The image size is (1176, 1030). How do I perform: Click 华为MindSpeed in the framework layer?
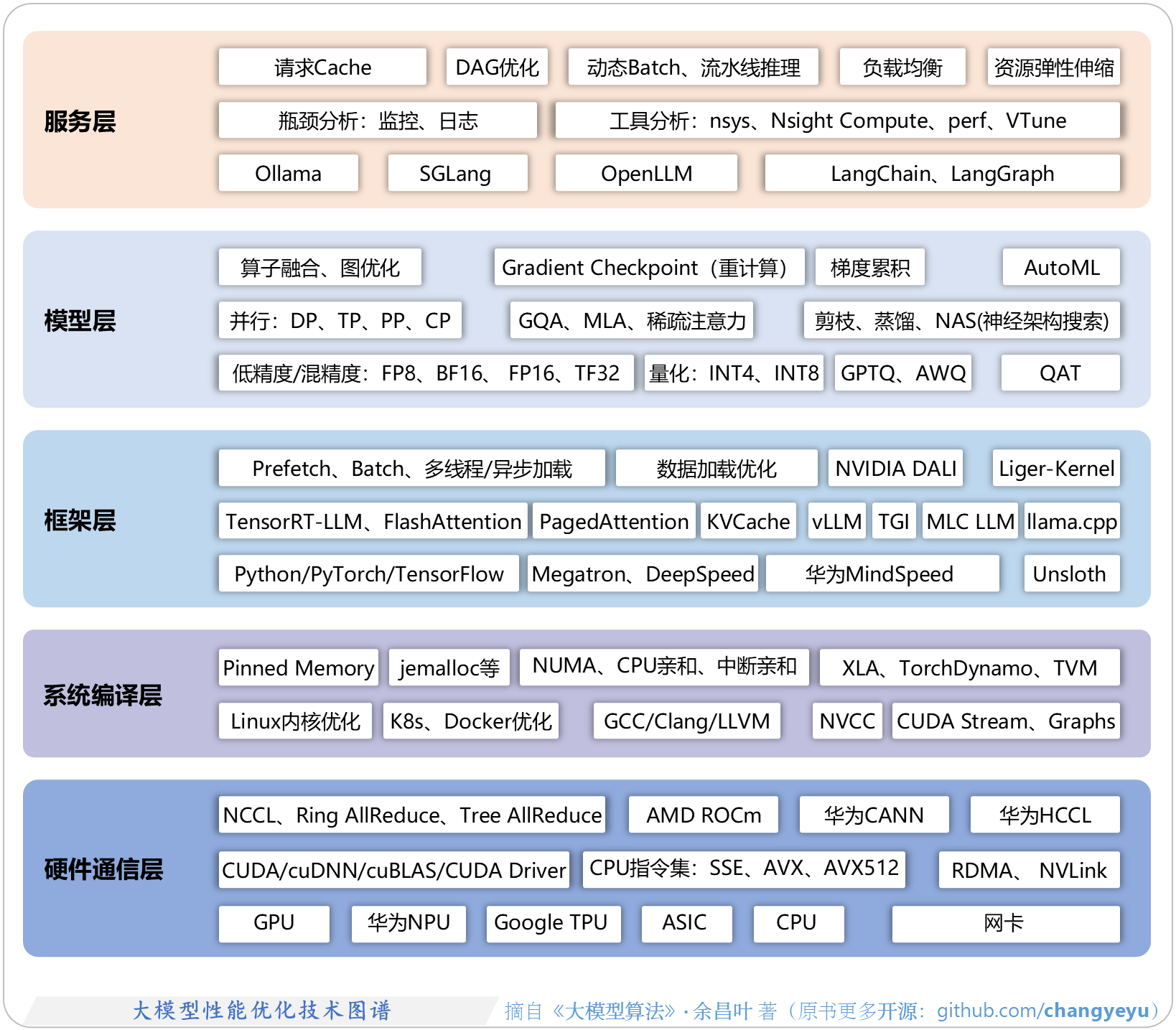[882, 573]
